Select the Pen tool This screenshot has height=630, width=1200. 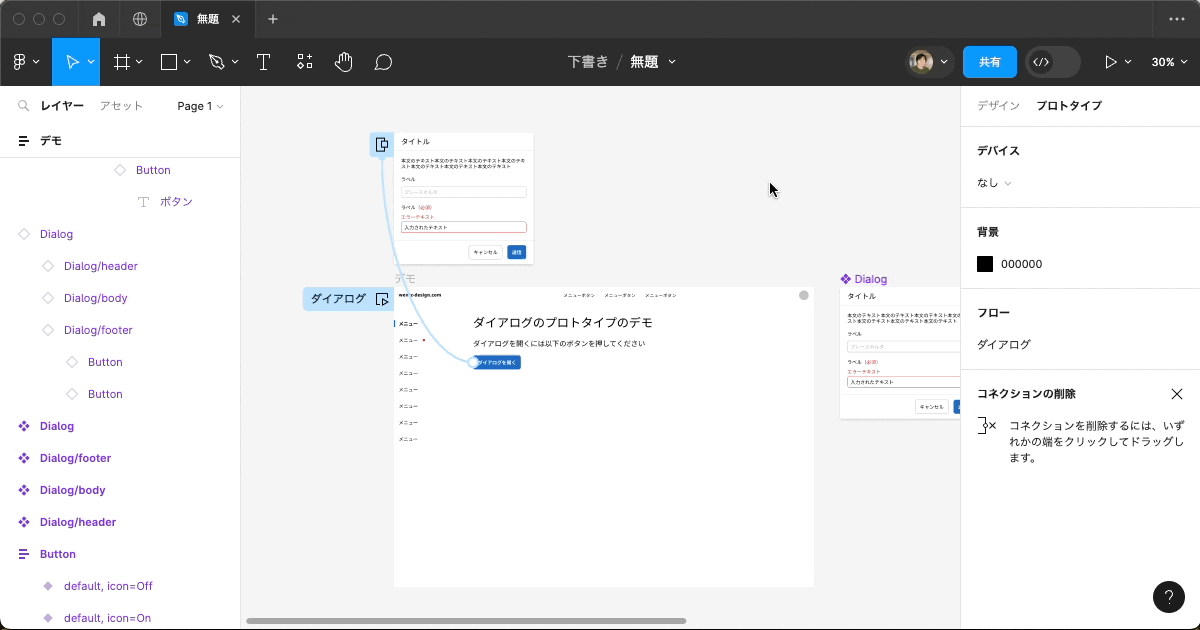[216, 62]
